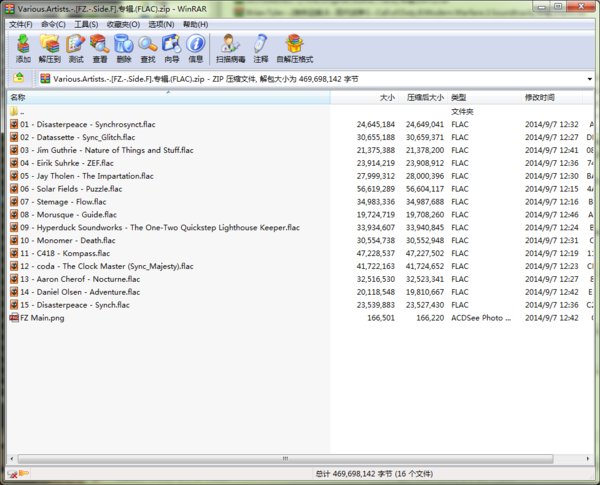Select '02 - Datassette - Sync_Glitch.flac'
600x485 pixels.
click(x=78, y=137)
